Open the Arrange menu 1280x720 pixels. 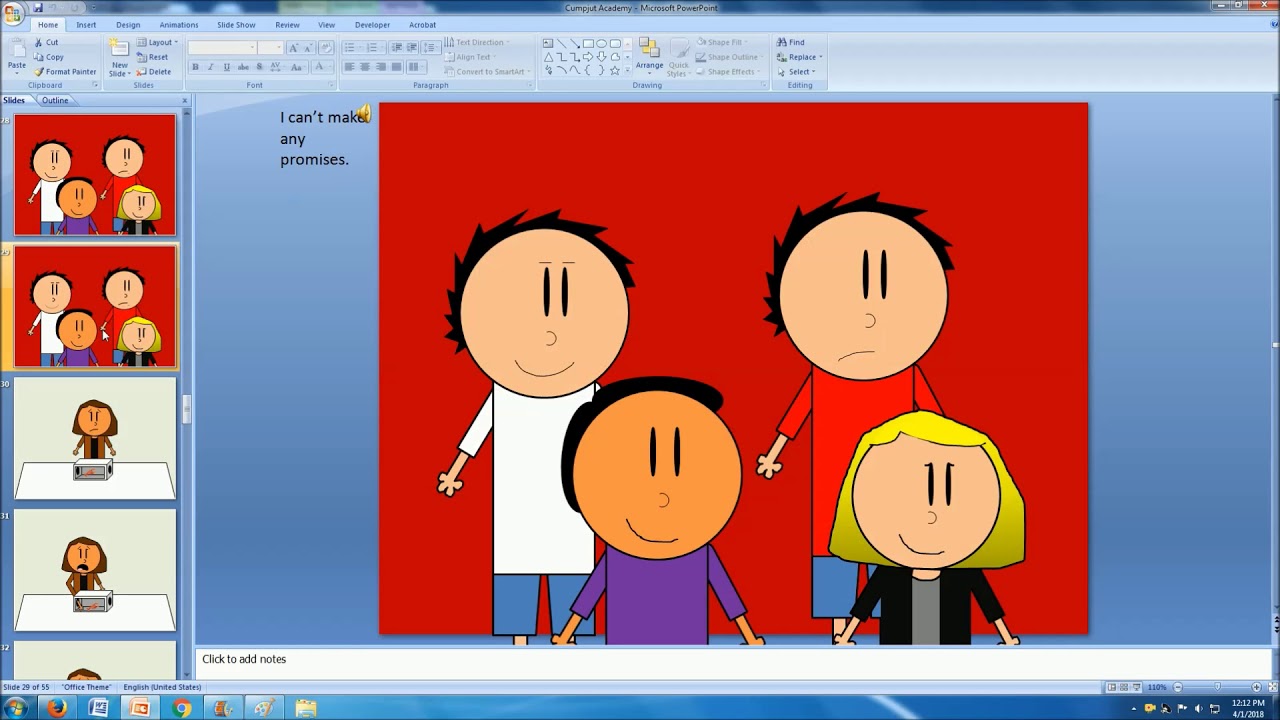pos(649,56)
